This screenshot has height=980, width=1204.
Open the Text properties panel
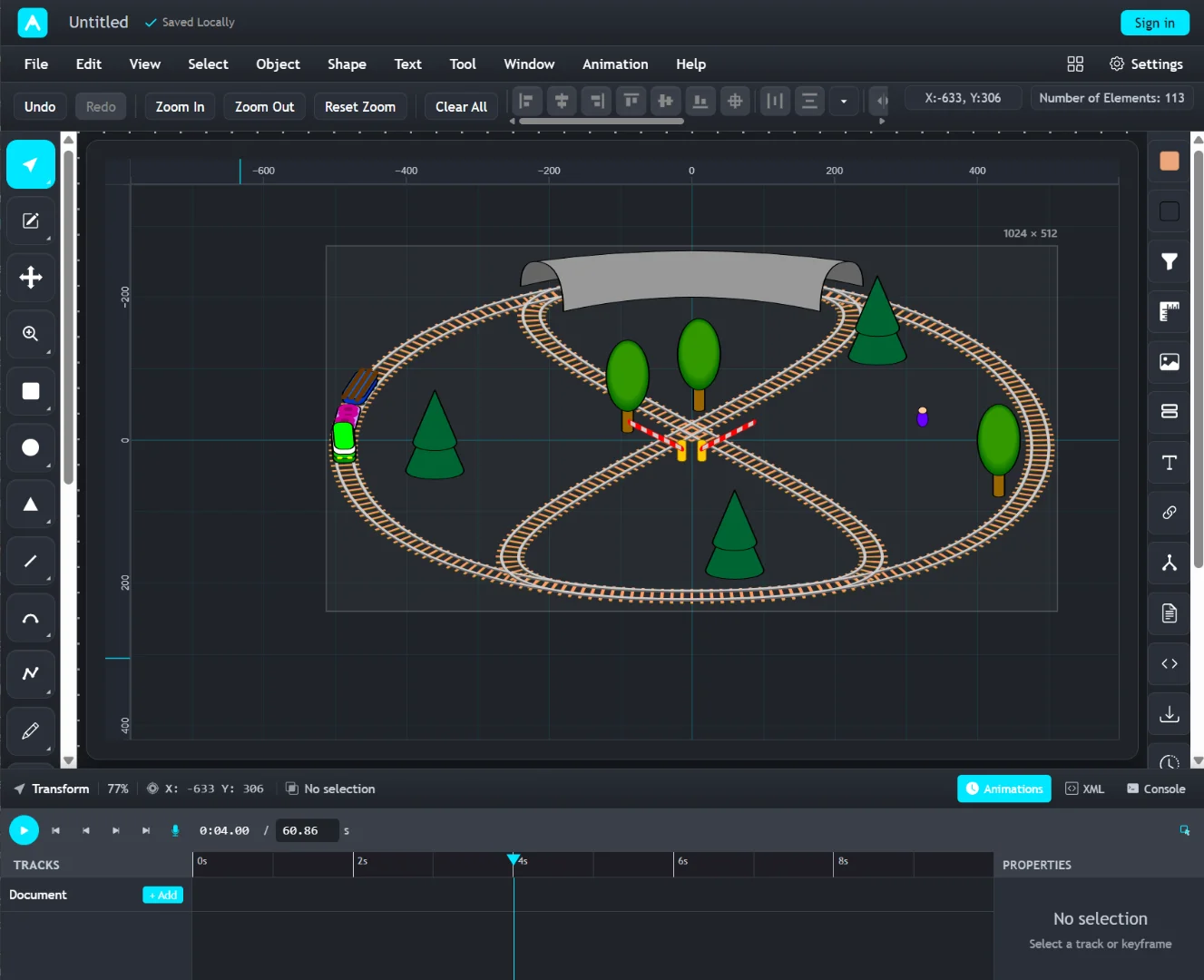point(1170,463)
